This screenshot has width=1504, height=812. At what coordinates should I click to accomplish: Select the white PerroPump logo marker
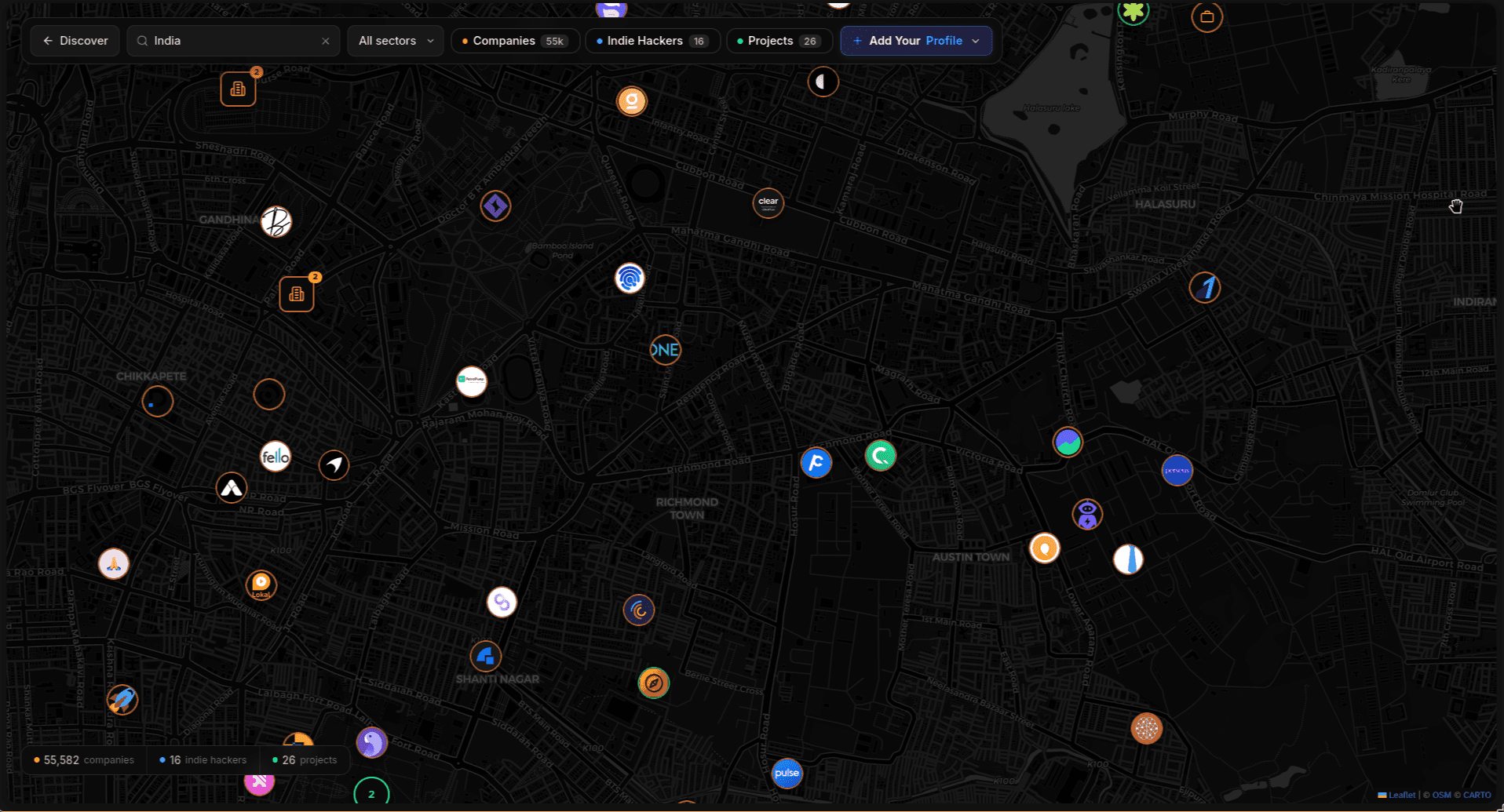point(472,382)
